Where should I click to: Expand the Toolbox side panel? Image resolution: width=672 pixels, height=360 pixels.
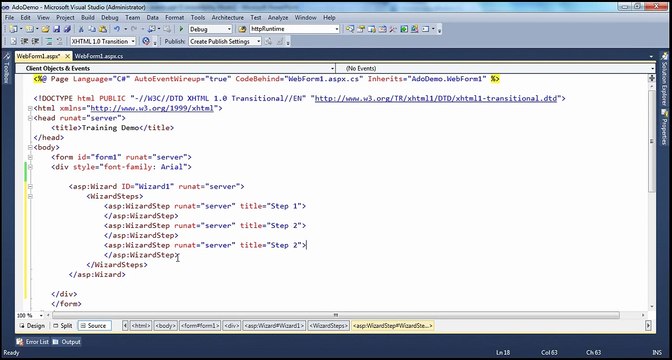click(x=6, y=68)
